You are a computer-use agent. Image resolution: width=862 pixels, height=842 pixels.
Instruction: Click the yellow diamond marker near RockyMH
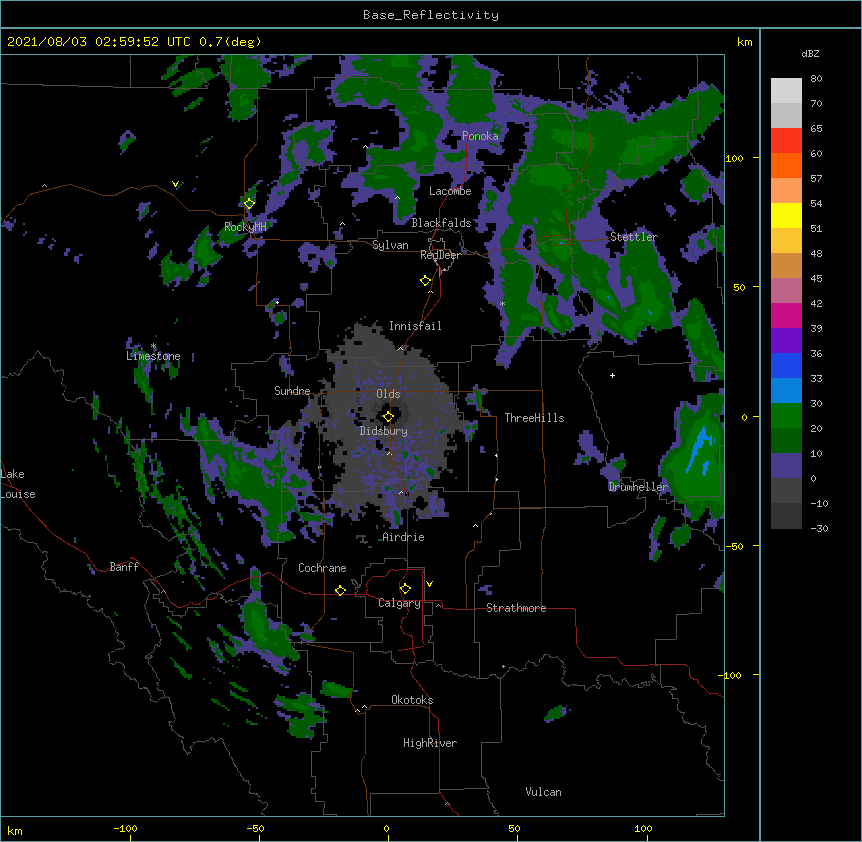pos(249,203)
